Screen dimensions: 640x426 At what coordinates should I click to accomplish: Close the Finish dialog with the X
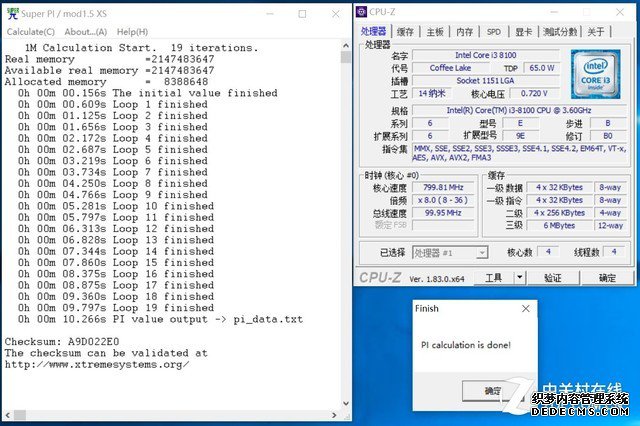[x=526, y=308]
